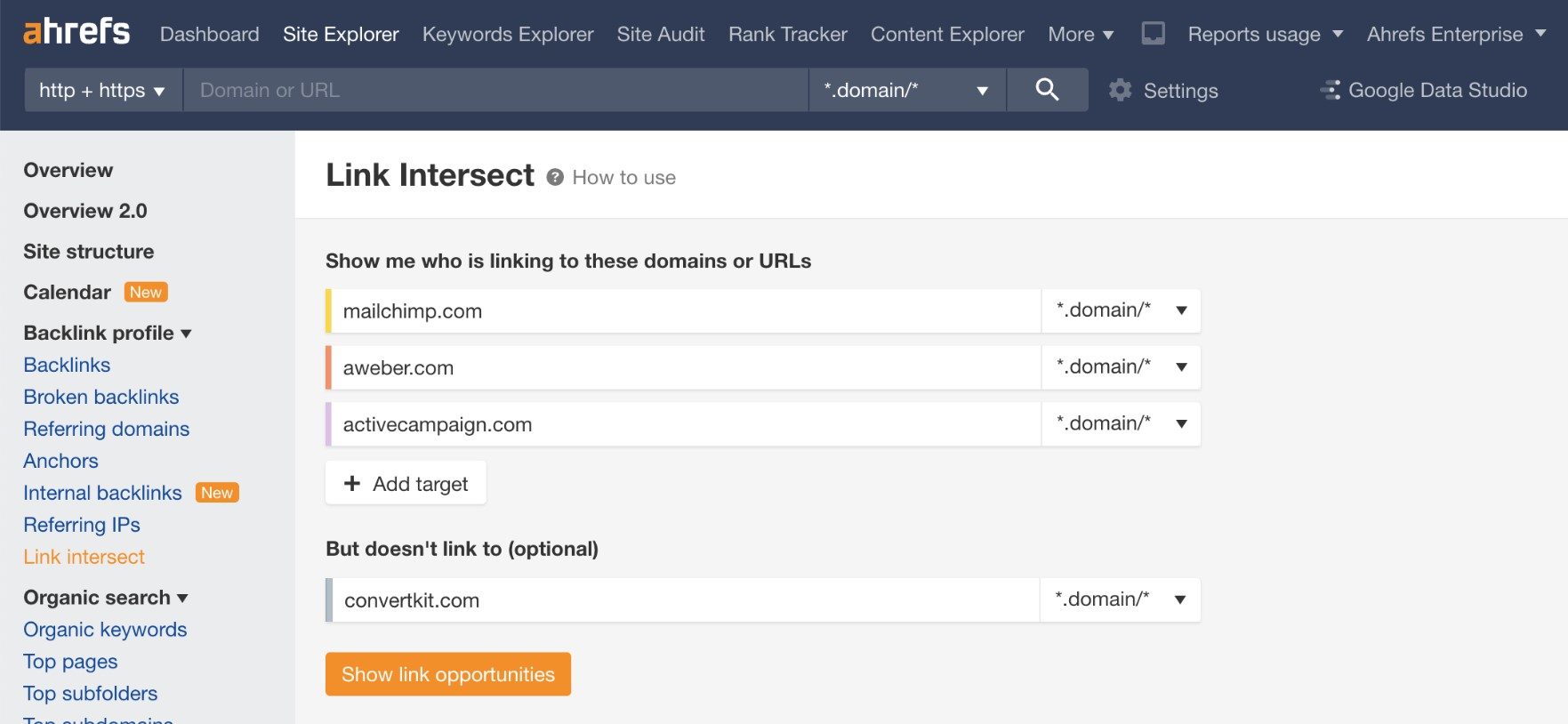Collapse the Organic search section
Image resolution: width=1568 pixels, height=724 pixels.
coord(106,597)
